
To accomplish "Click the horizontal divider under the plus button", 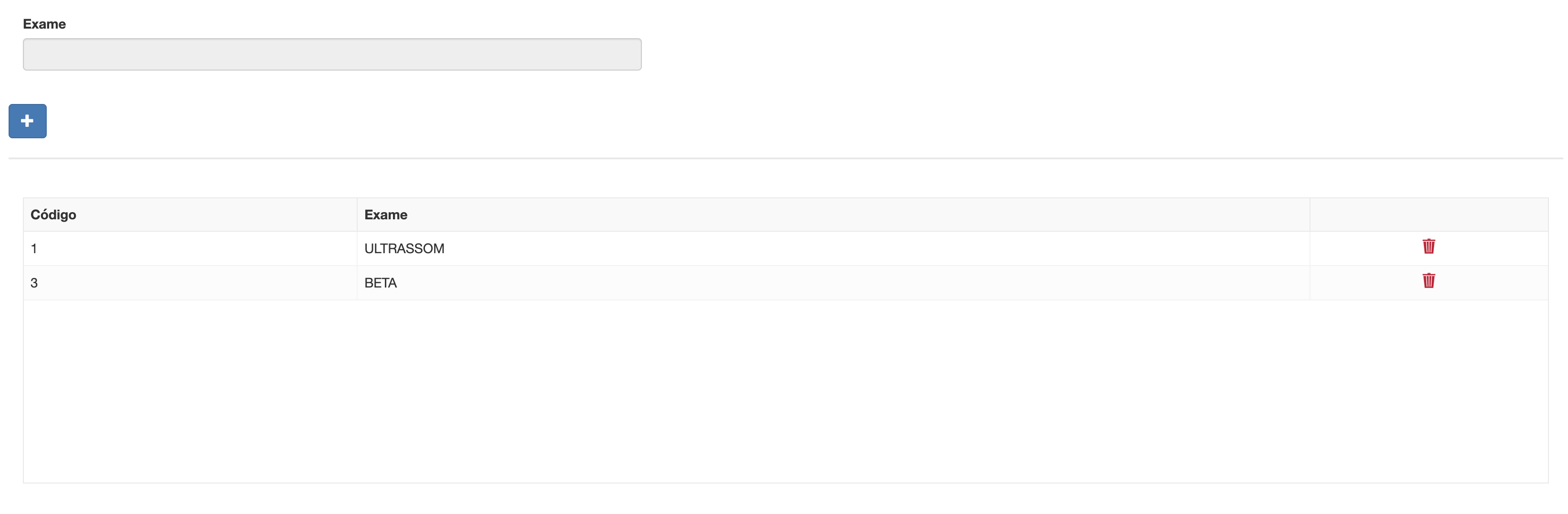I will click(x=785, y=158).
